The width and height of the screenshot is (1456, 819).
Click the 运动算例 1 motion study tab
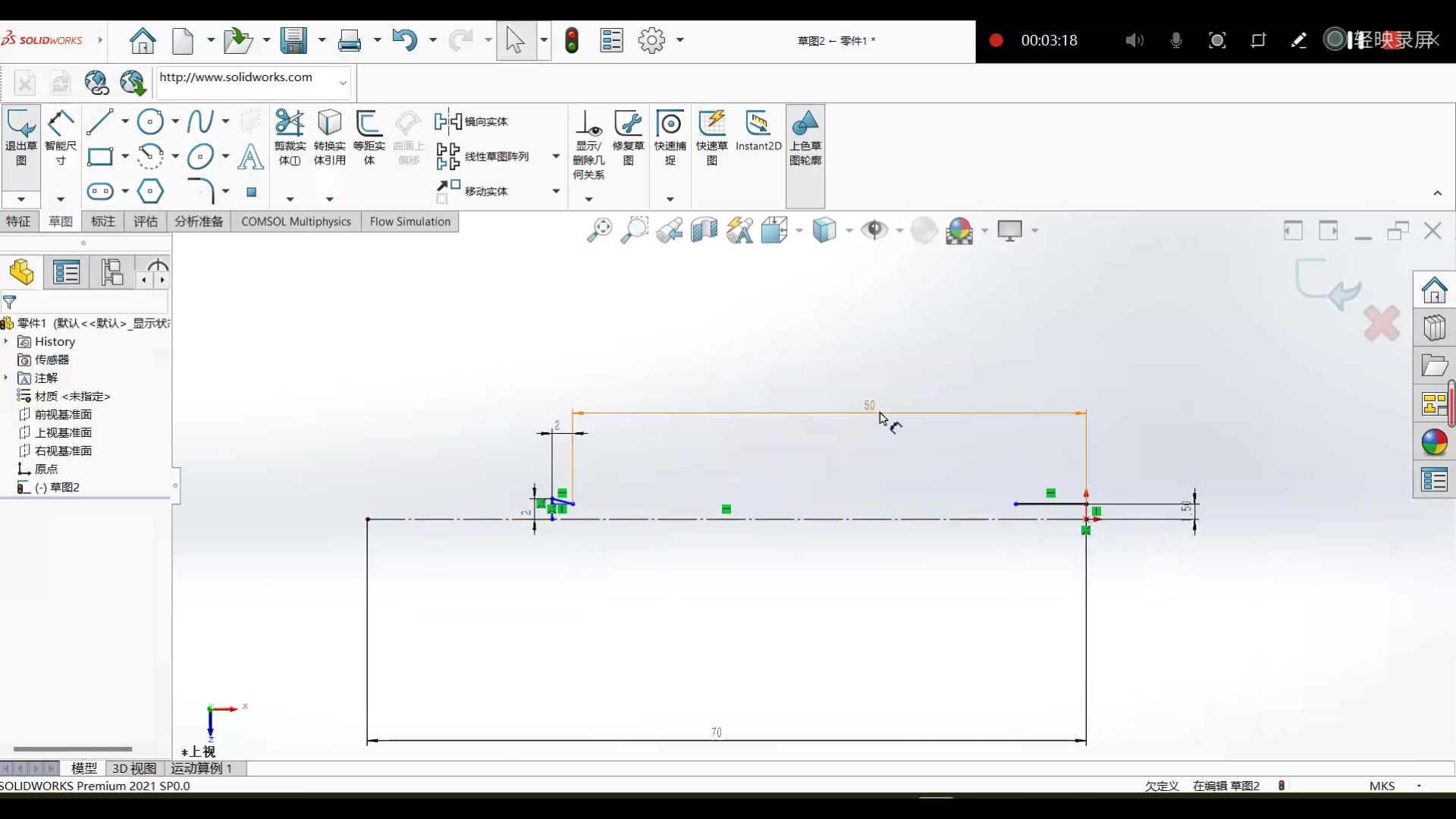pyautogui.click(x=202, y=768)
